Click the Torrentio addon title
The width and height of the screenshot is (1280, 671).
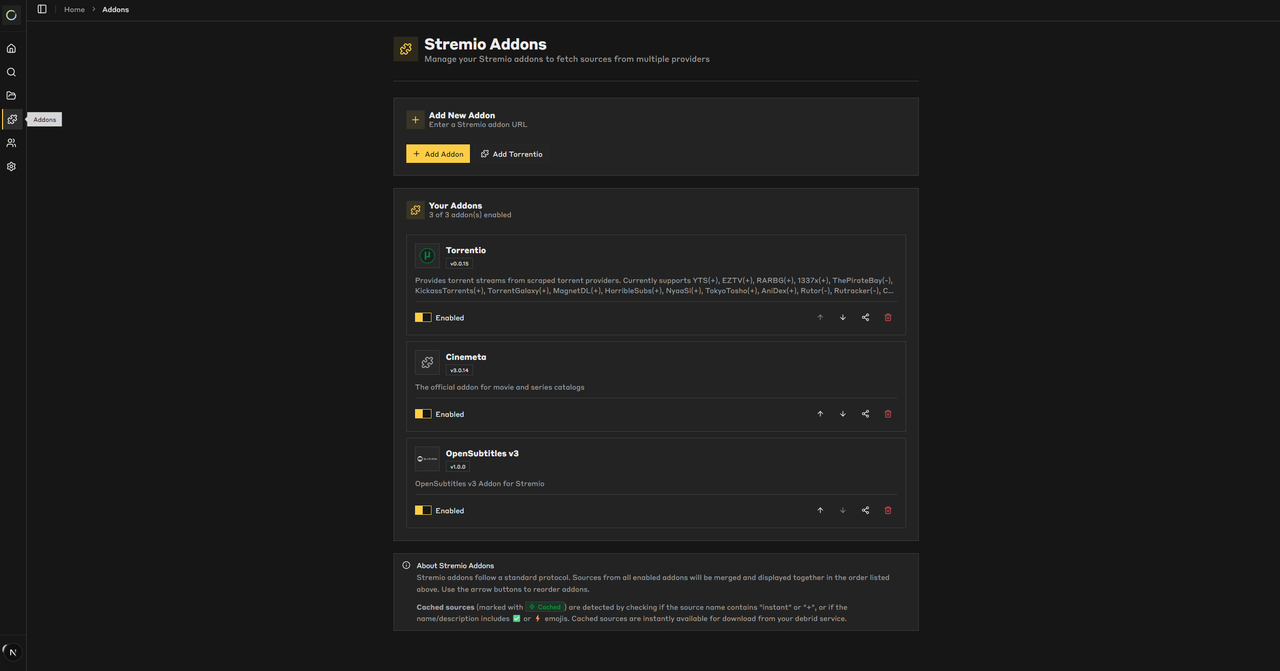tap(466, 250)
